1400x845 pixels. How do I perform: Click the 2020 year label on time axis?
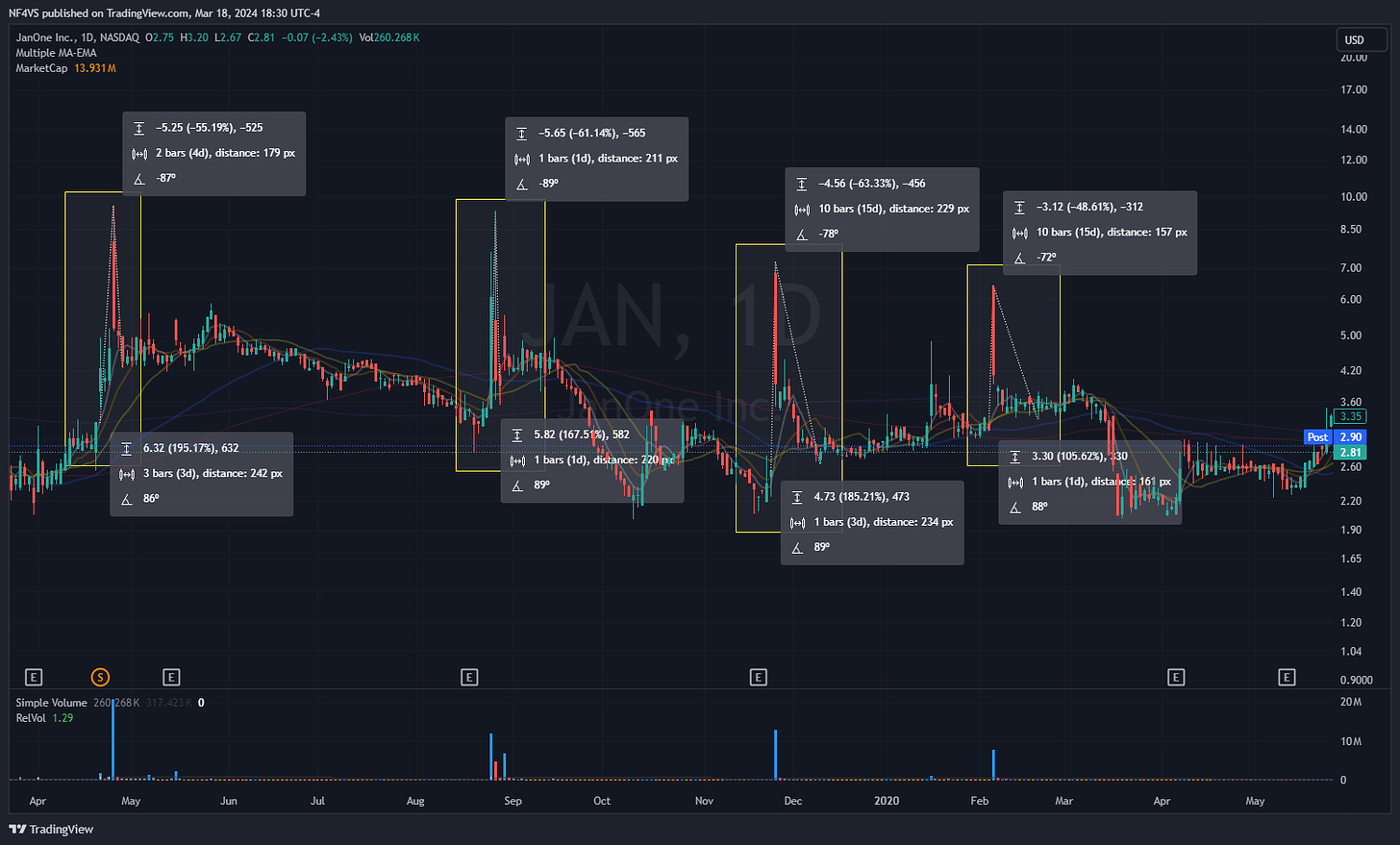tap(887, 801)
